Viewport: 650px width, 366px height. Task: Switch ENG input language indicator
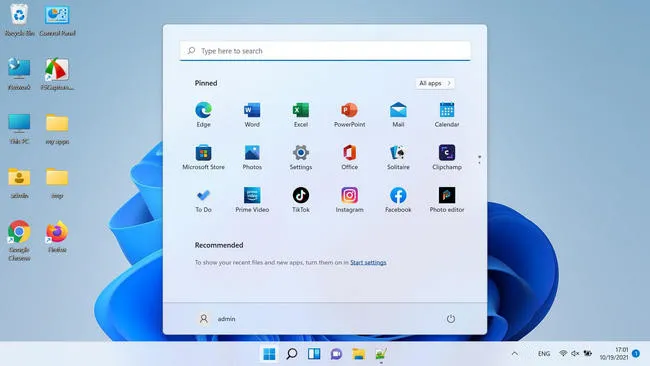pyautogui.click(x=544, y=354)
